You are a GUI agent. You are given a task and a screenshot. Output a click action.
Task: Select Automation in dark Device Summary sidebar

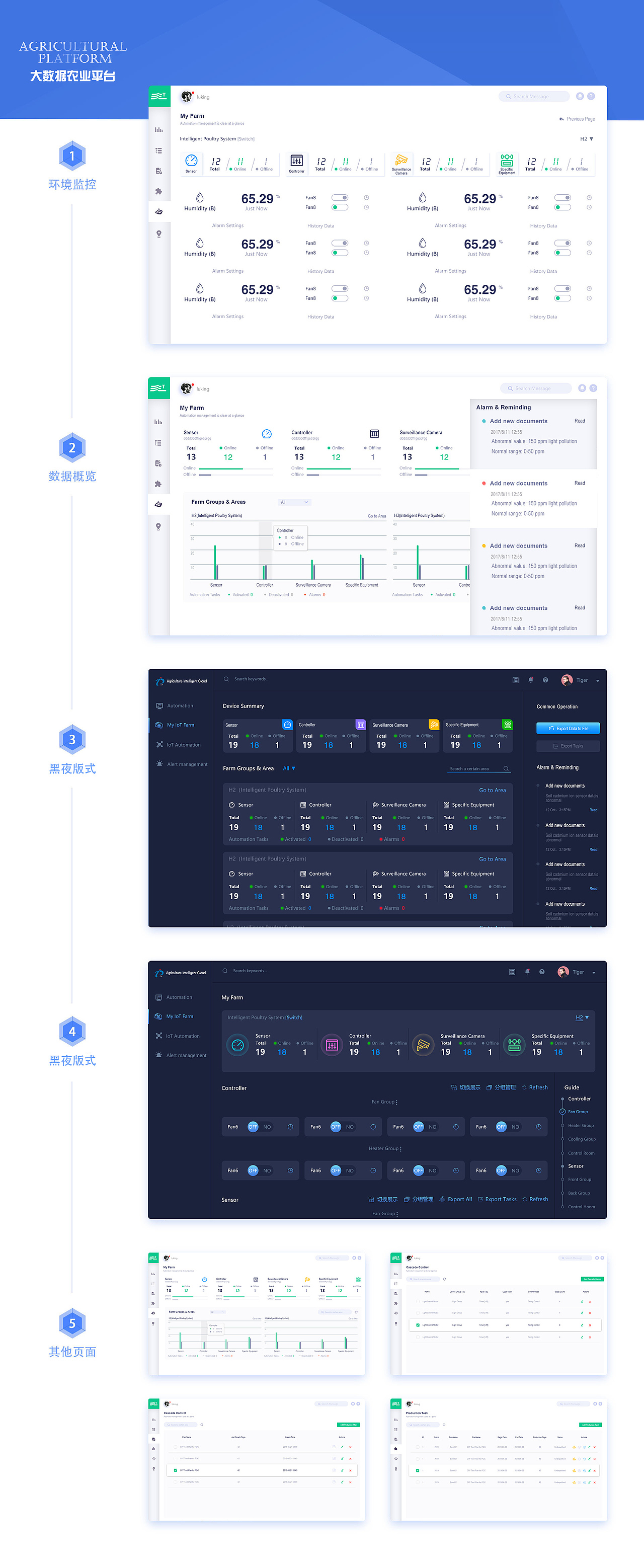175,706
